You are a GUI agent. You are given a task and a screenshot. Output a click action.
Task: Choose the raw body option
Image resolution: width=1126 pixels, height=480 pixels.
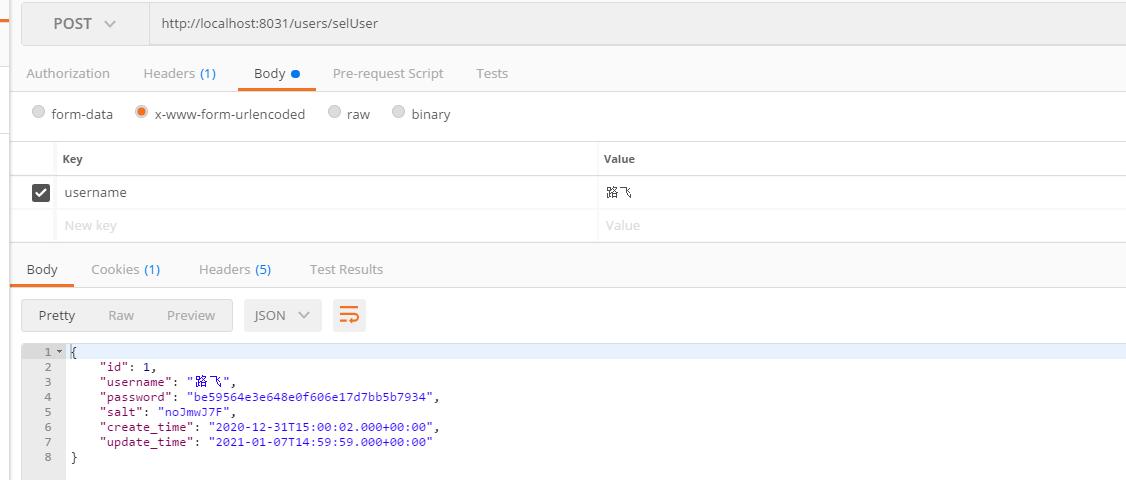(335, 113)
